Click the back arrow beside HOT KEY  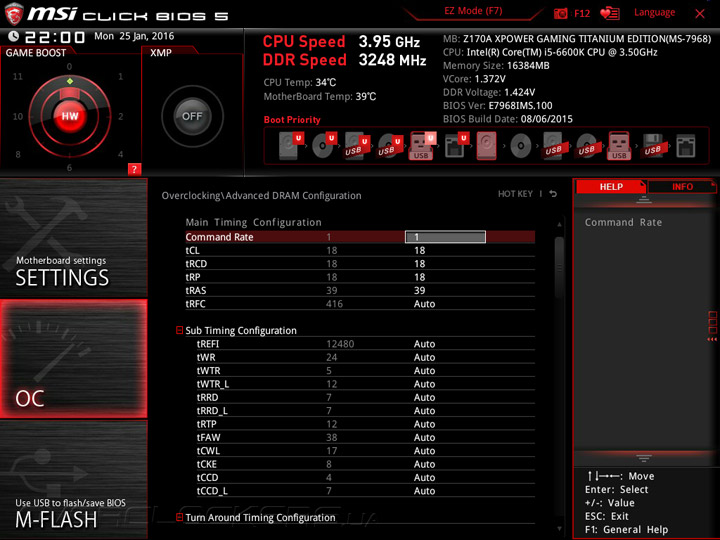553,194
